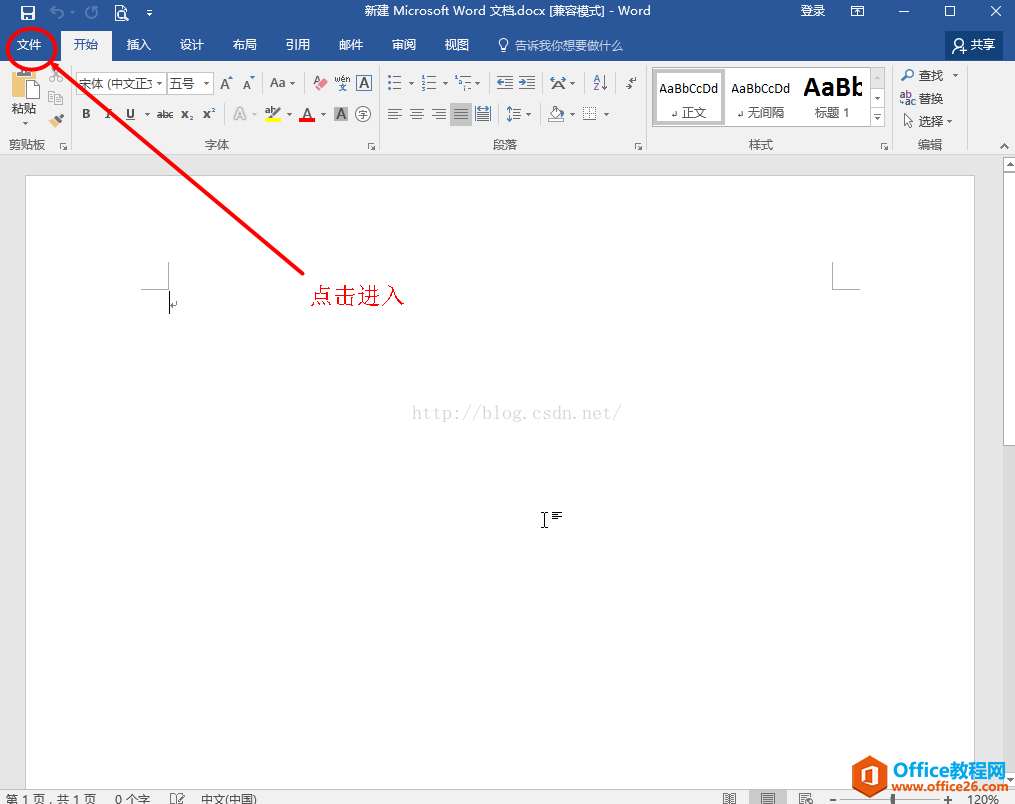The height and width of the screenshot is (804, 1015).
Task: Click the Text Effects outlined A icon
Action: click(240, 114)
